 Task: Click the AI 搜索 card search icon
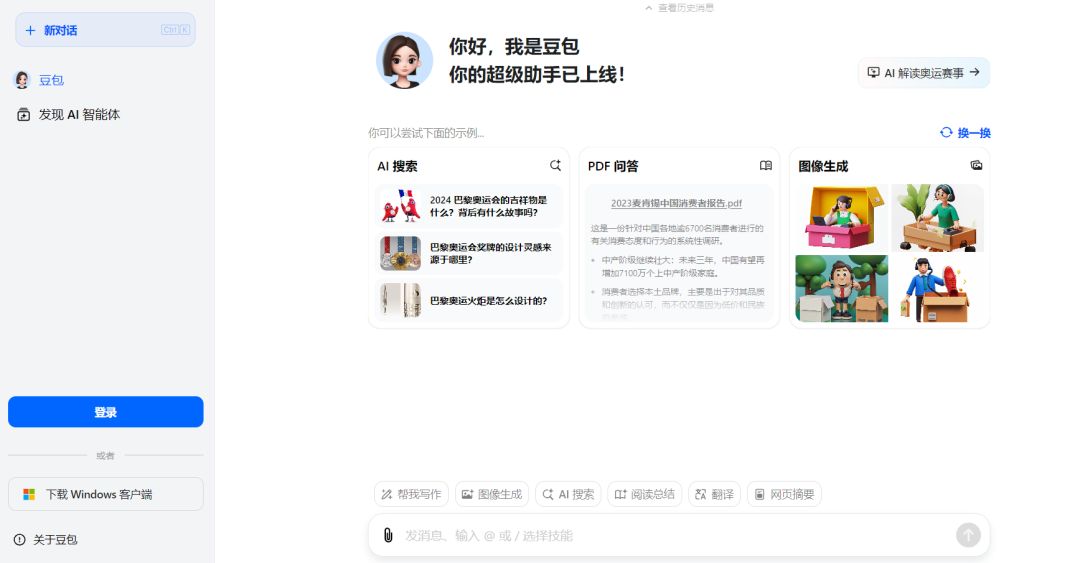[x=555, y=165]
